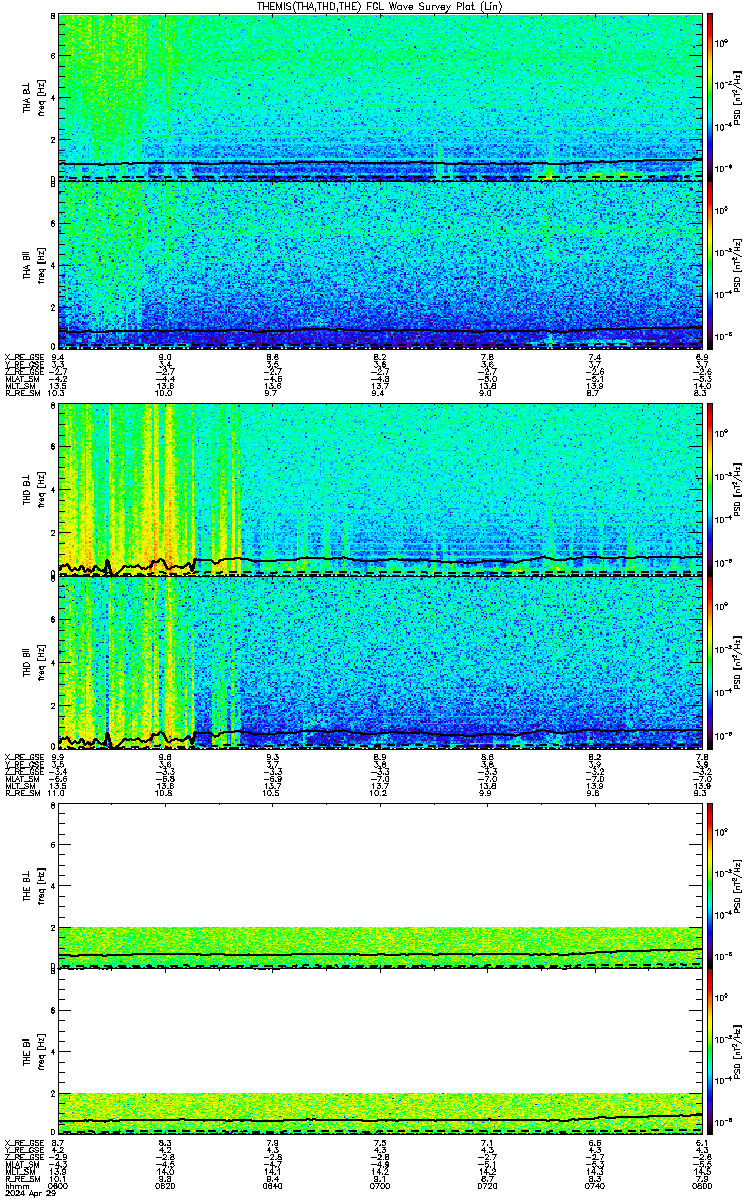Click the color bar beside THA B-perpendicular panel
Image resolution: width=750 pixels, height=1200 pixels.
click(710, 97)
